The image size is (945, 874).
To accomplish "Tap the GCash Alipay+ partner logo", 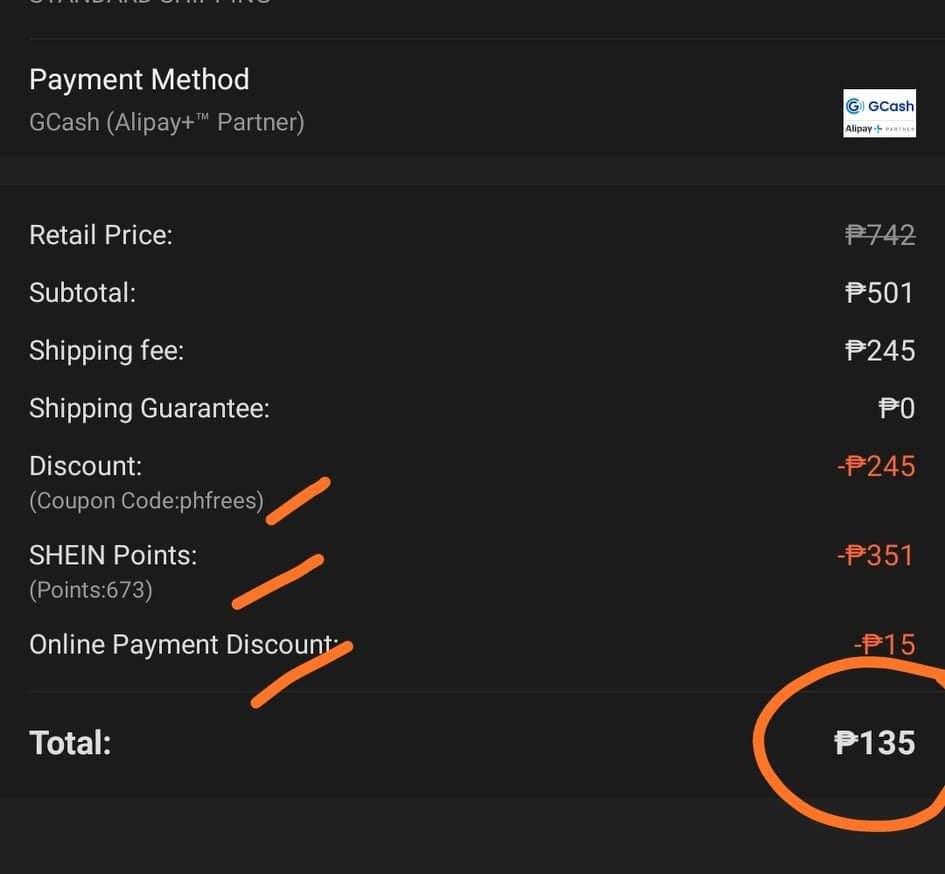I will click(x=879, y=113).
